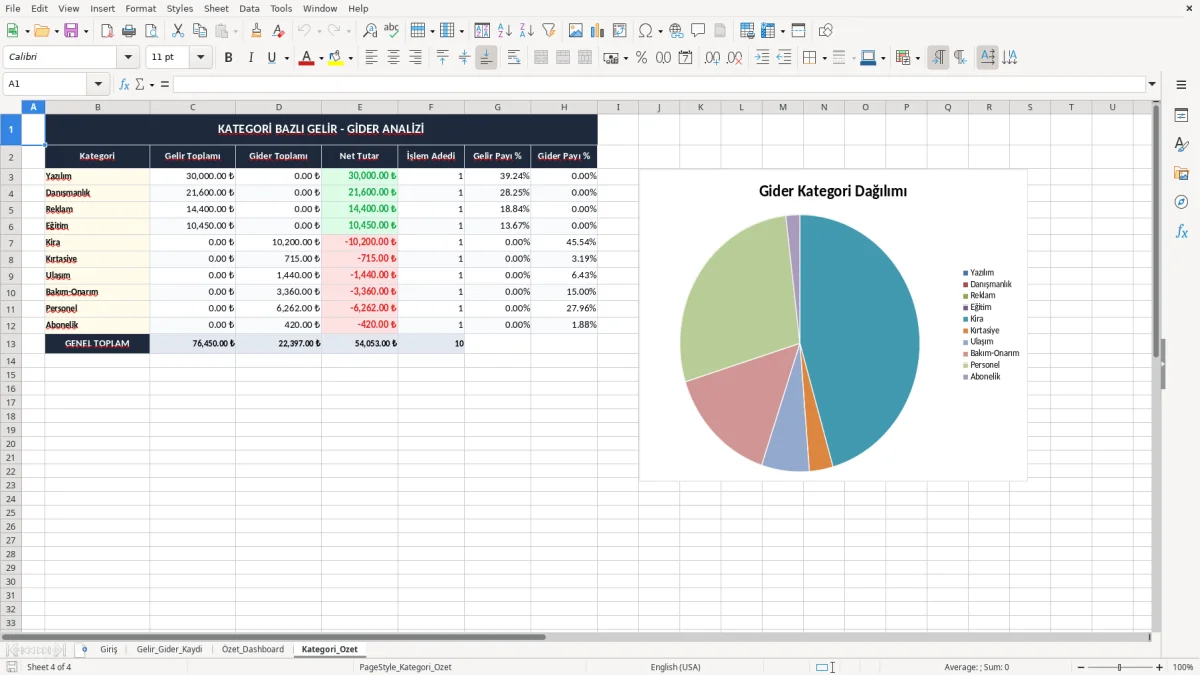Image resolution: width=1200 pixels, height=675 pixels.
Task: Click the Copy icon
Action: 200,31
